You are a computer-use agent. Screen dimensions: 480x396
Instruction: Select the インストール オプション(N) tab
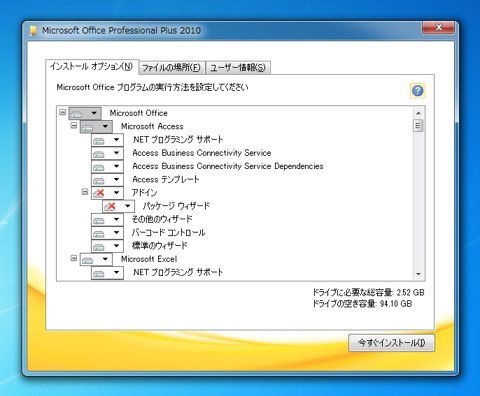tap(92, 67)
